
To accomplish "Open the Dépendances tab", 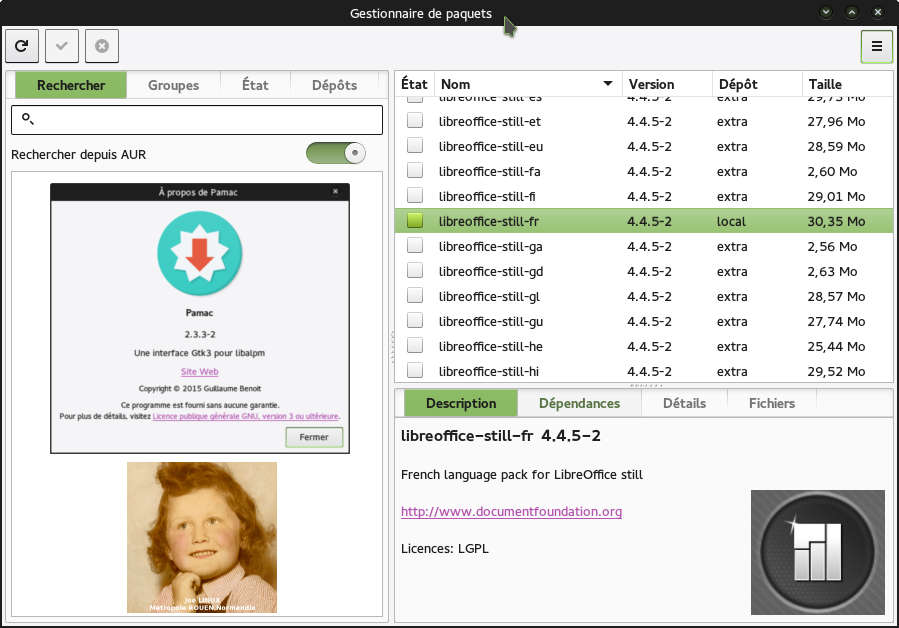I will point(579,403).
